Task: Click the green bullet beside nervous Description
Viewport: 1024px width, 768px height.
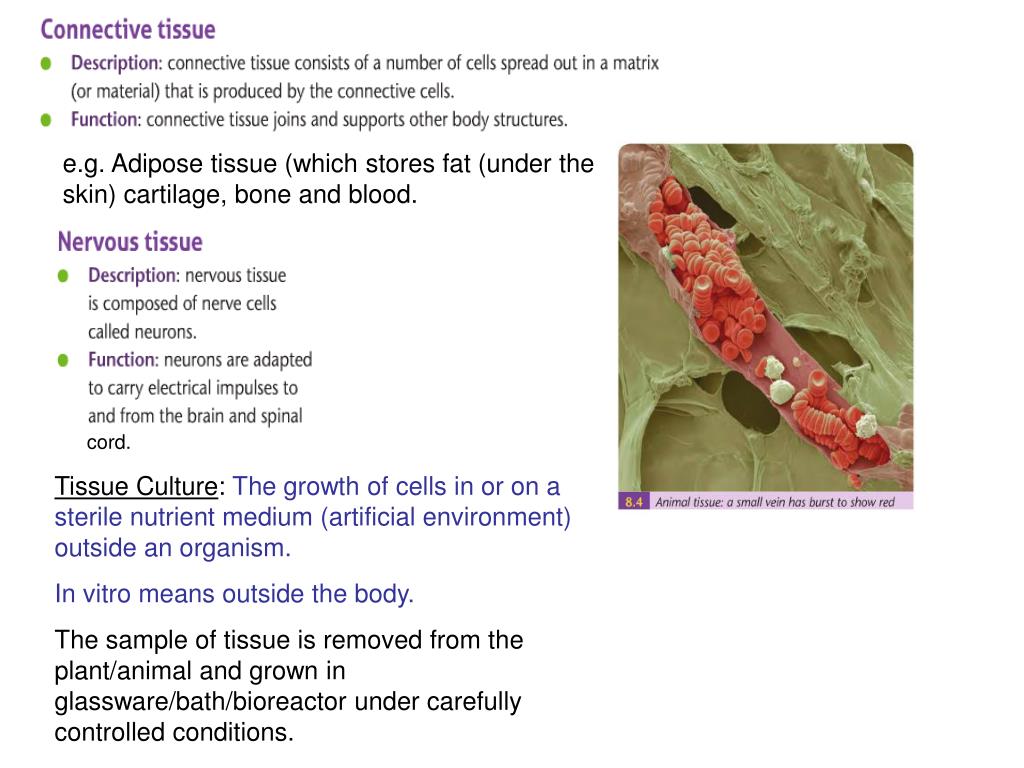Action: click(x=63, y=276)
